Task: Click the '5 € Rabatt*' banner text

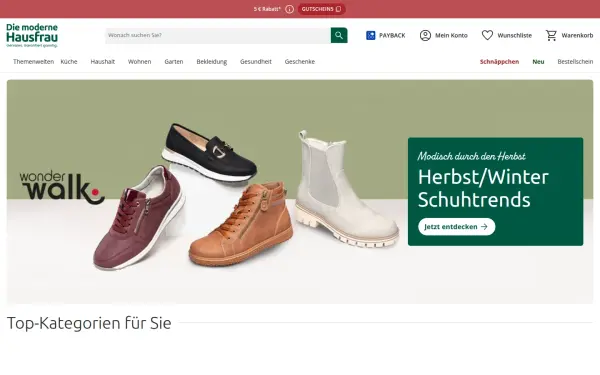Action: [x=267, y=9]
